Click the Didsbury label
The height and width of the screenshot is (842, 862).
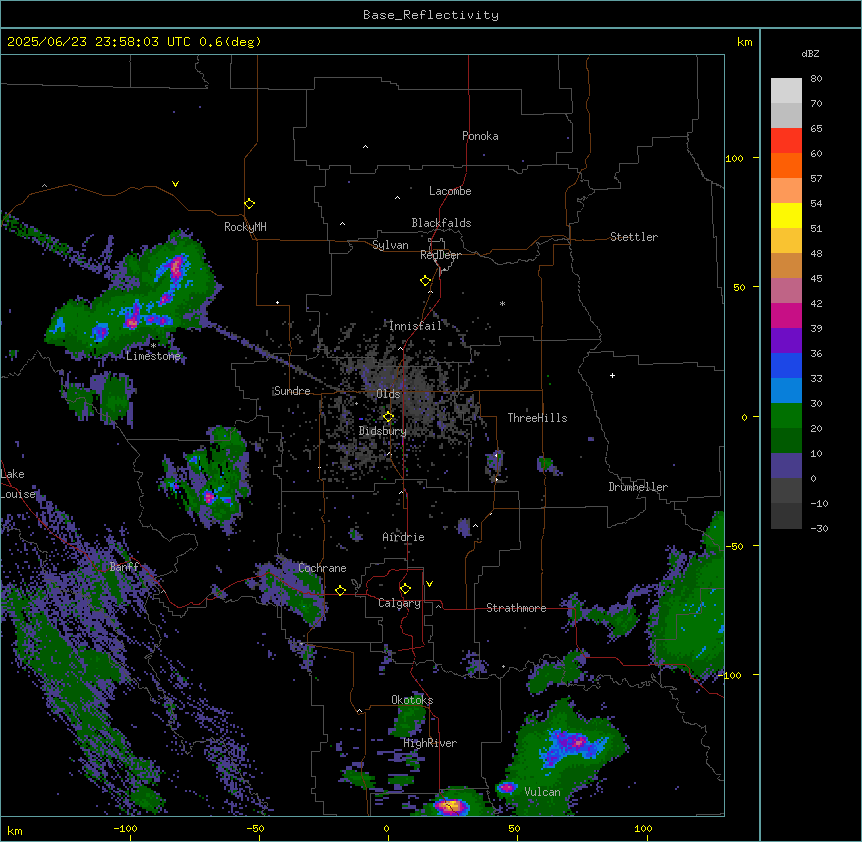[x=383, y=431]
